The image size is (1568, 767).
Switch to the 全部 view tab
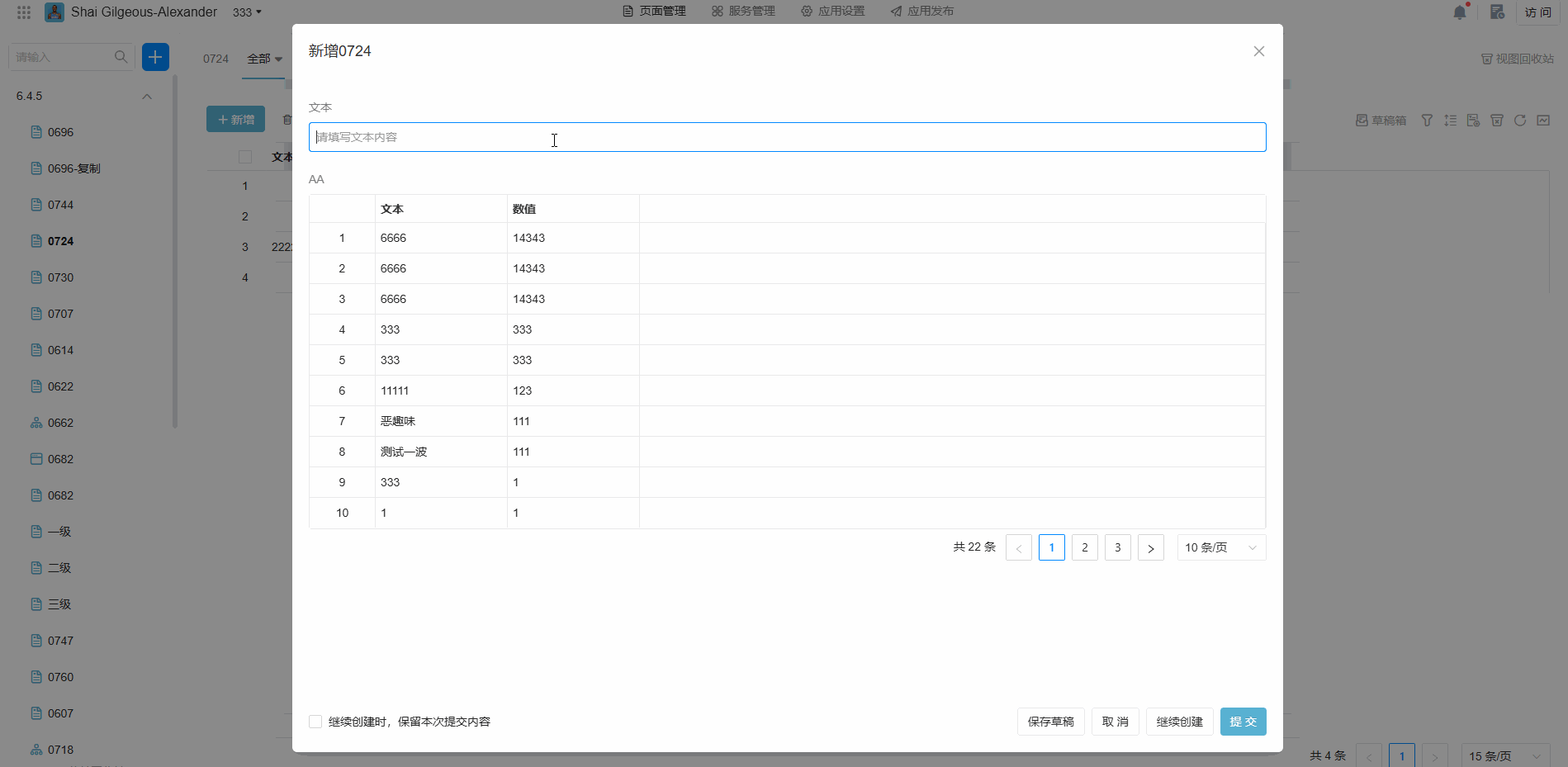264,59
